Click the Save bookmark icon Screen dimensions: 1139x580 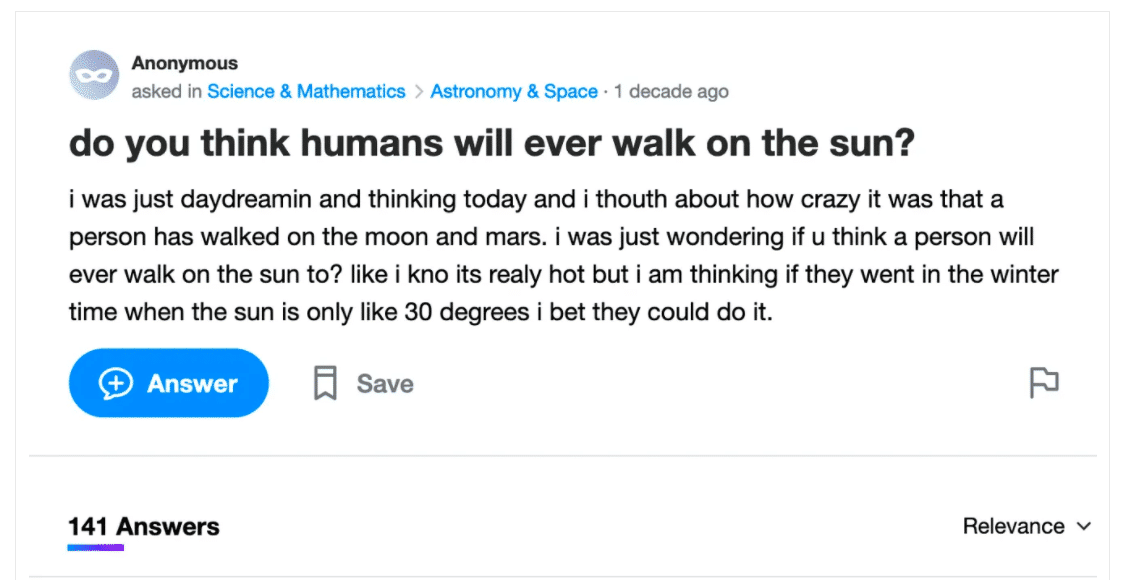click(325, 383)
